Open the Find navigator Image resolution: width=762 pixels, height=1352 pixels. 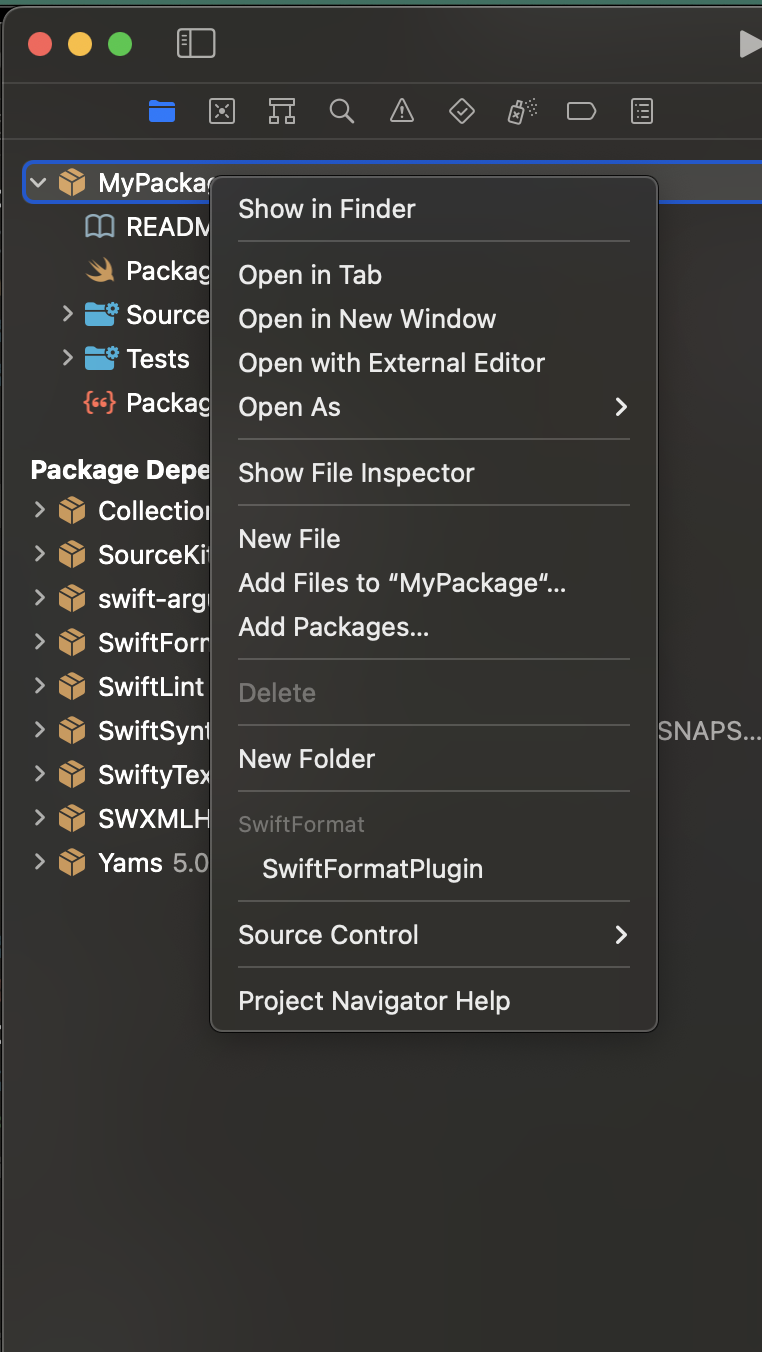(342, 111)
